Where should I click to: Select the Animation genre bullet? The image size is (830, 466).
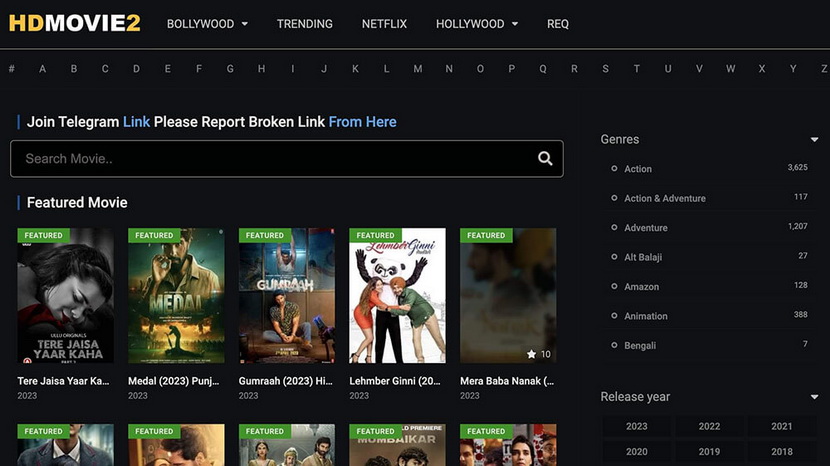click(x=614, y=315)
